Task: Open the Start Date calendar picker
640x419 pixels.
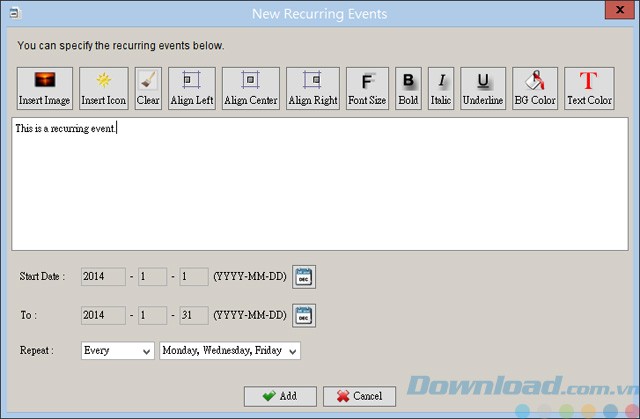Action: tap(304, 277)
